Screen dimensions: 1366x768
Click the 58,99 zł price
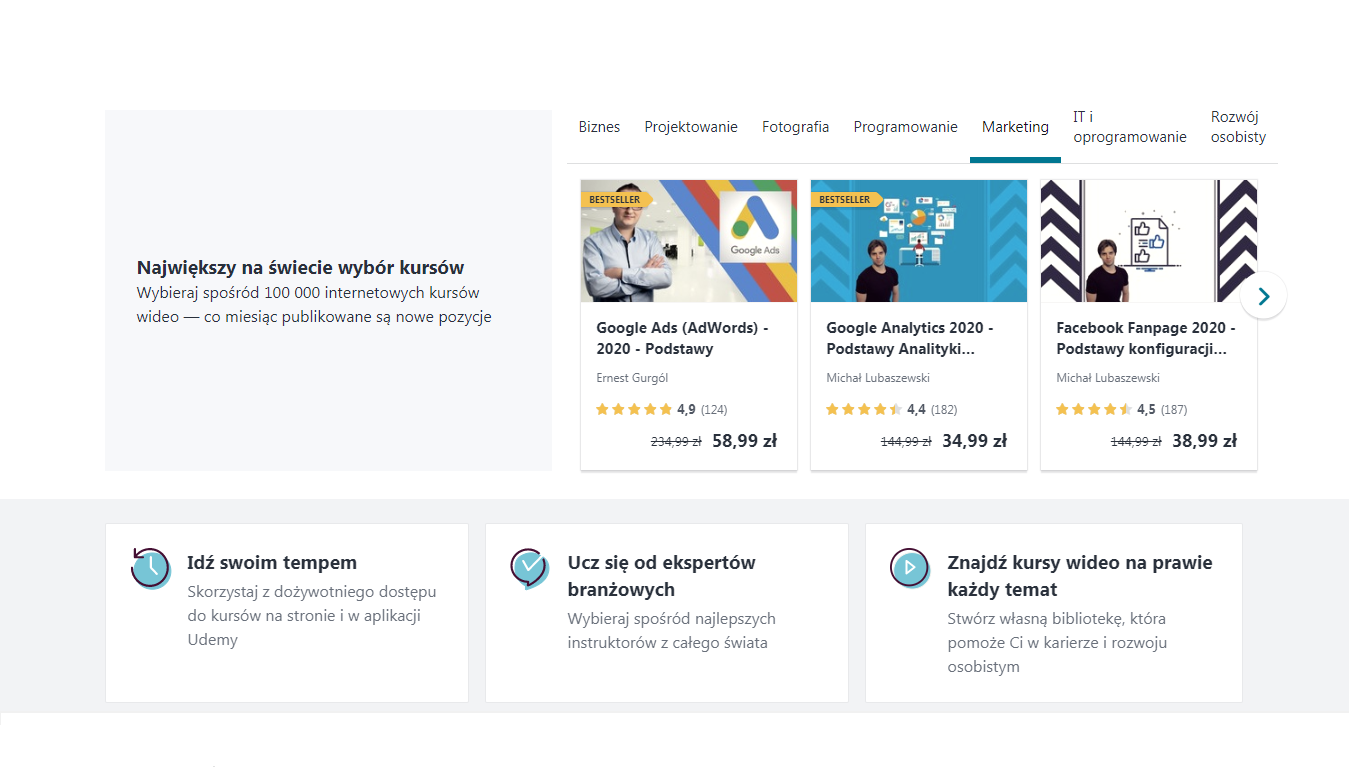(x=744, y=440)
